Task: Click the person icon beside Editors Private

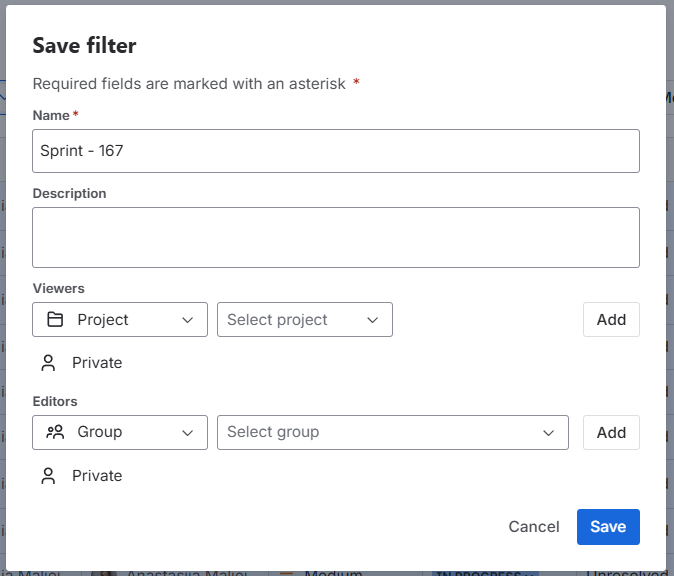Action: coord(48,476)
